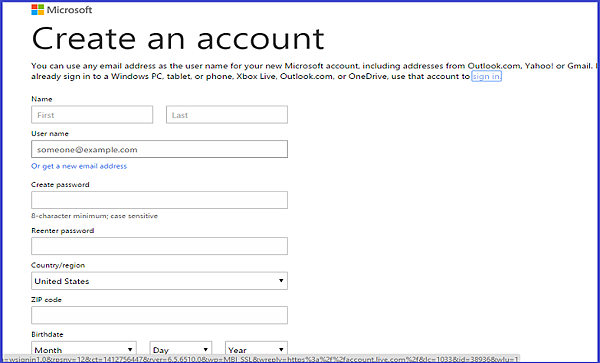Image resolution: width=600 pixels, height=363 pixels.
Task: Click the 'Reenter password' label text
Action: pyautogui.click(x=62, y=231)
